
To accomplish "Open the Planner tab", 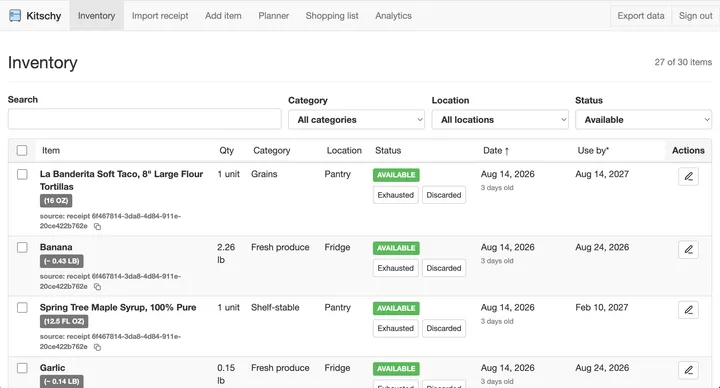I will coord(274,16).
